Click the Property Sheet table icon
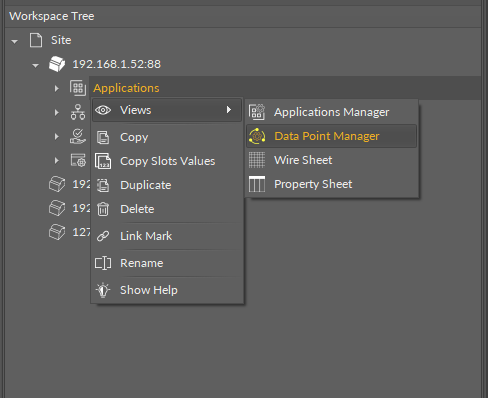 (x=257, y=184)
